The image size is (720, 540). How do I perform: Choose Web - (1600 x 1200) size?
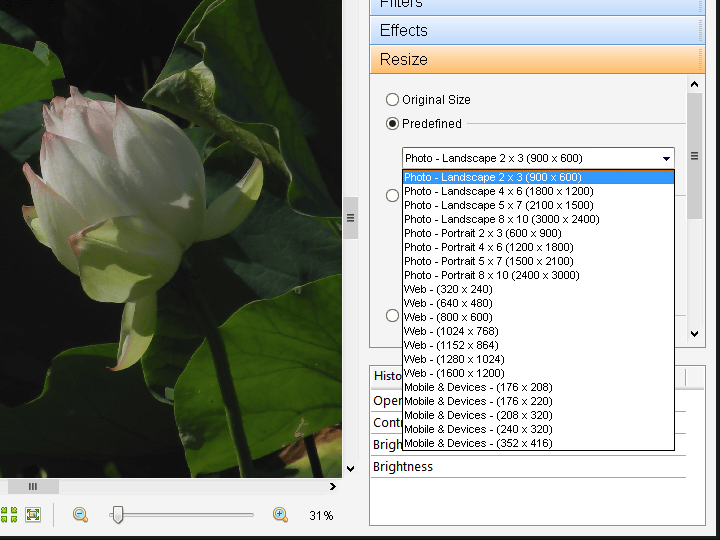click(454, 373)
